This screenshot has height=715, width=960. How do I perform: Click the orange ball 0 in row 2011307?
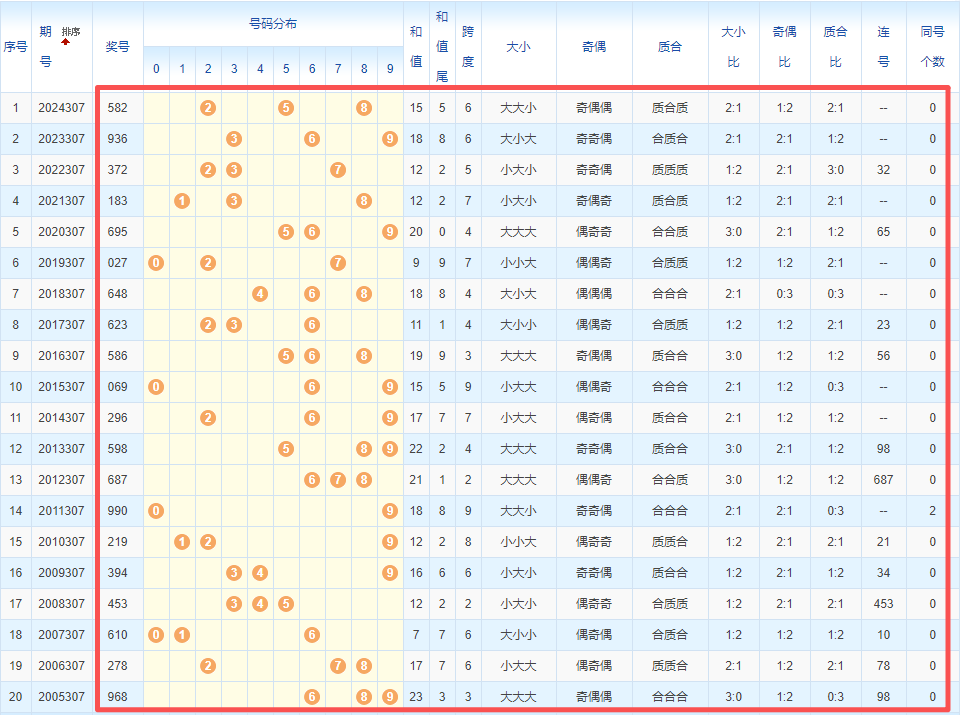coord(156,511)
